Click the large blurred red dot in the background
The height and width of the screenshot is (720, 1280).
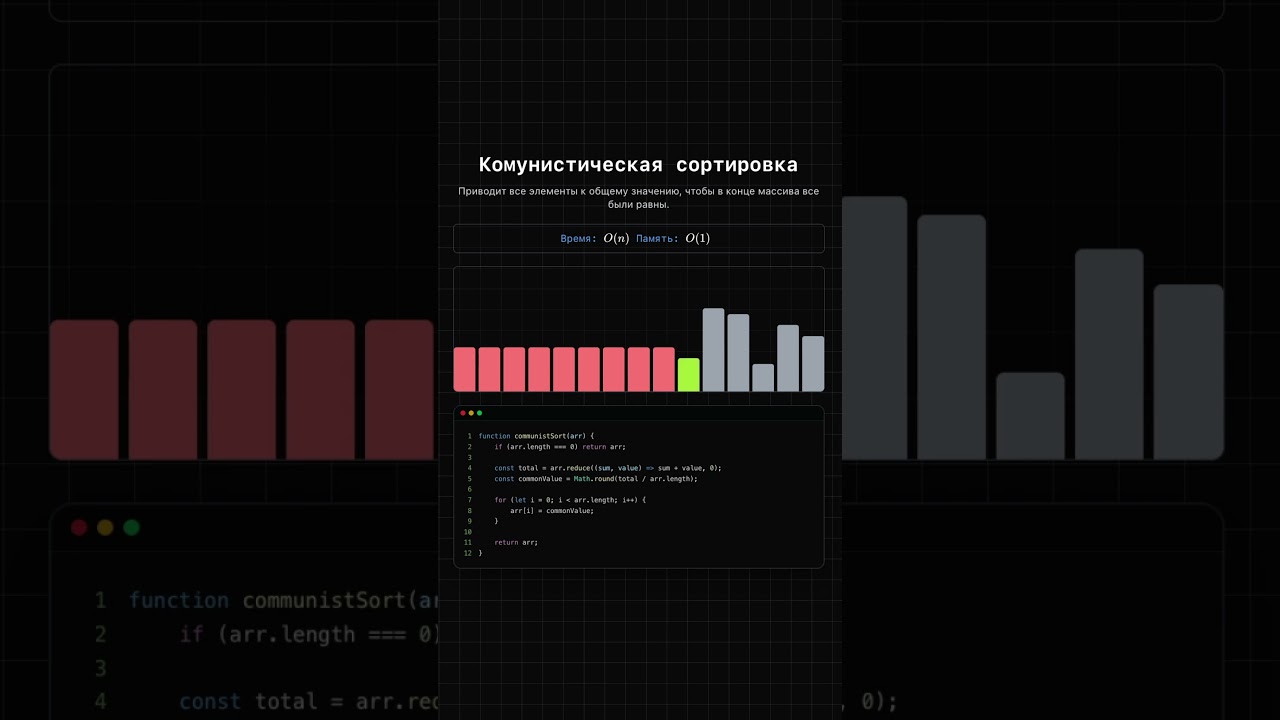click(80, 527)
